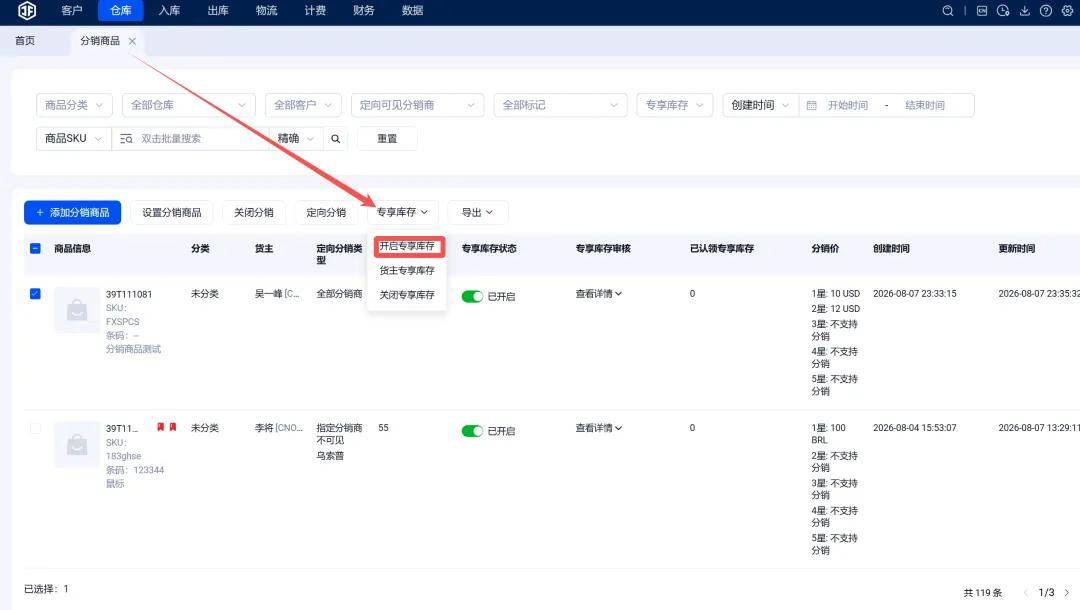Switch to the 分销商品 tab

point(100,41)
